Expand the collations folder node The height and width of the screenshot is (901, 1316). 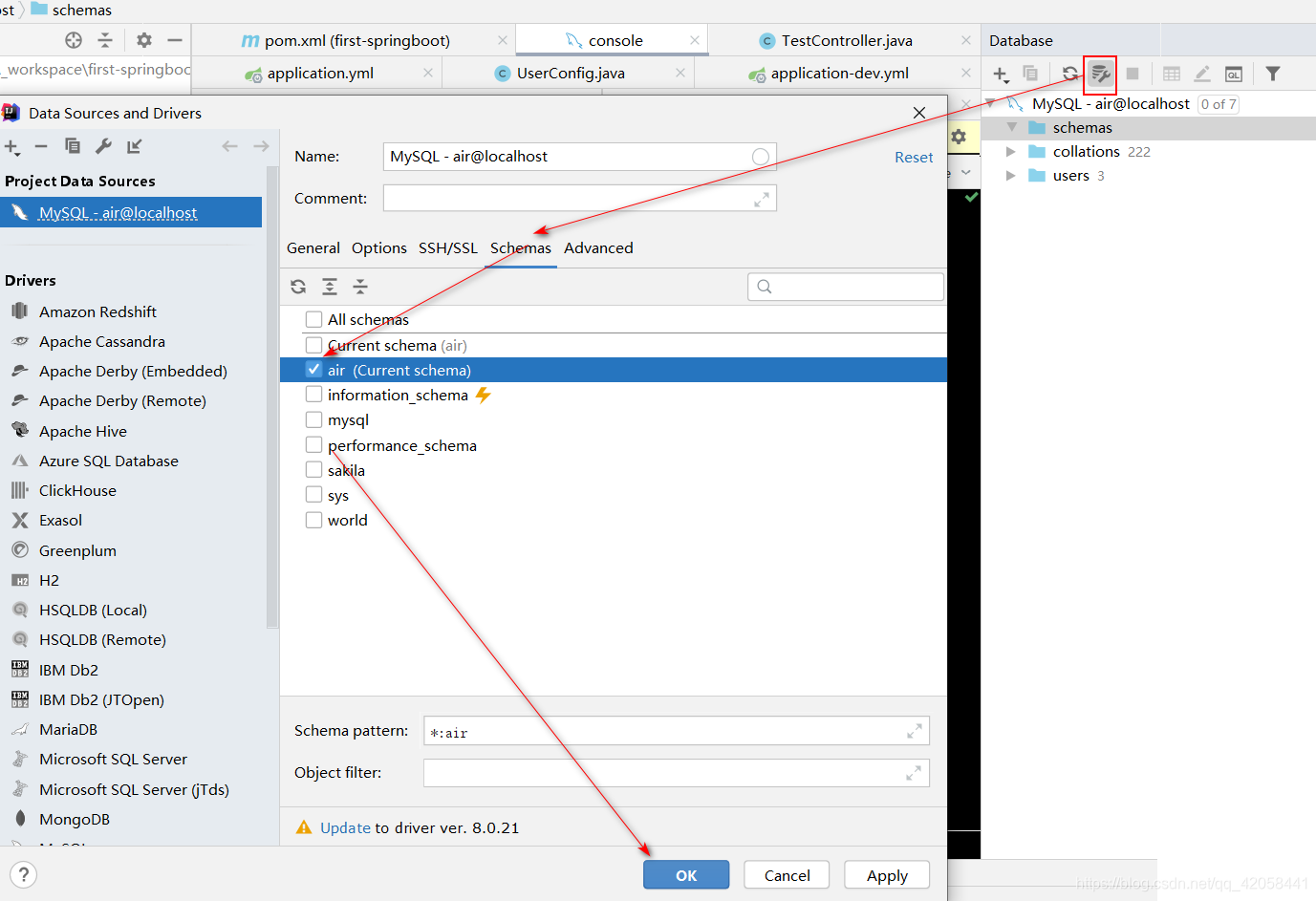tap(1011, 151)
